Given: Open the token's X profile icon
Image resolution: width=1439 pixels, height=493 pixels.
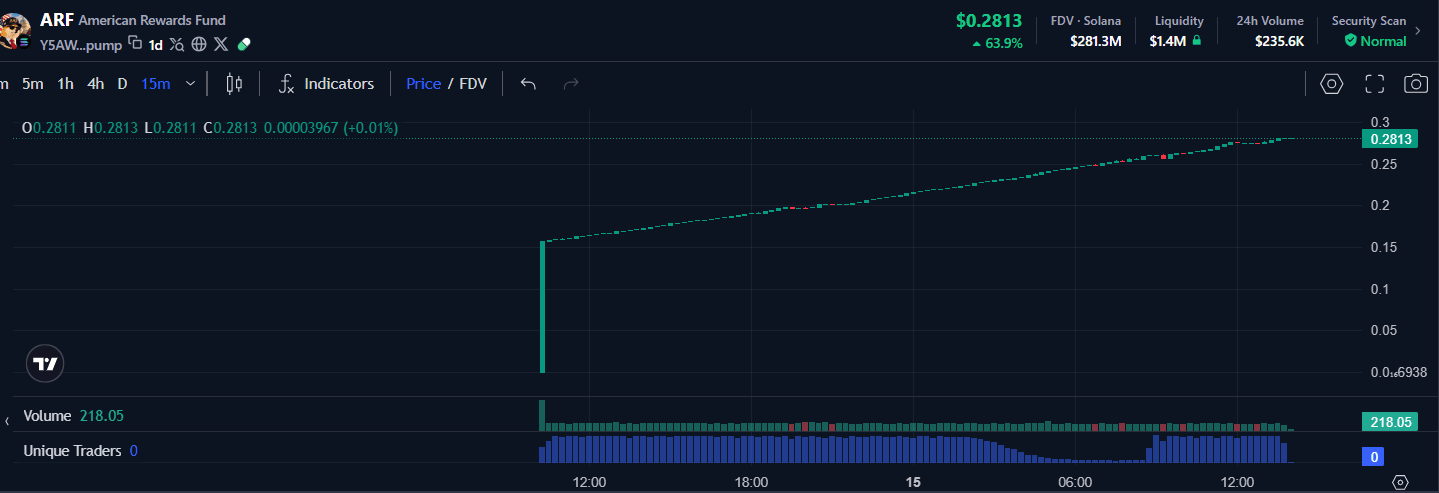Looking at the screenshot, I should tap(221, 44).
